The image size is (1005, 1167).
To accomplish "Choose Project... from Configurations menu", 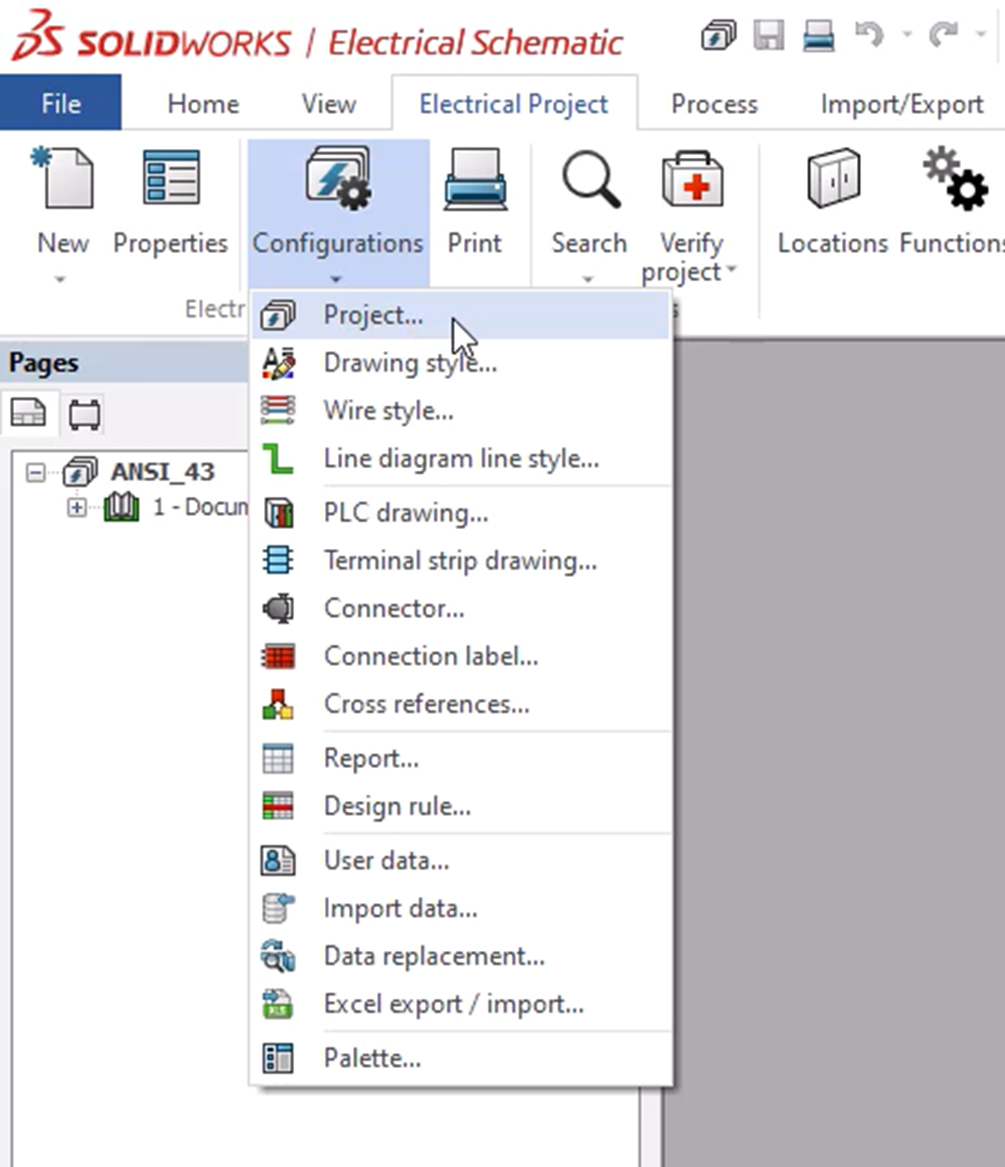I will [462, 316].
